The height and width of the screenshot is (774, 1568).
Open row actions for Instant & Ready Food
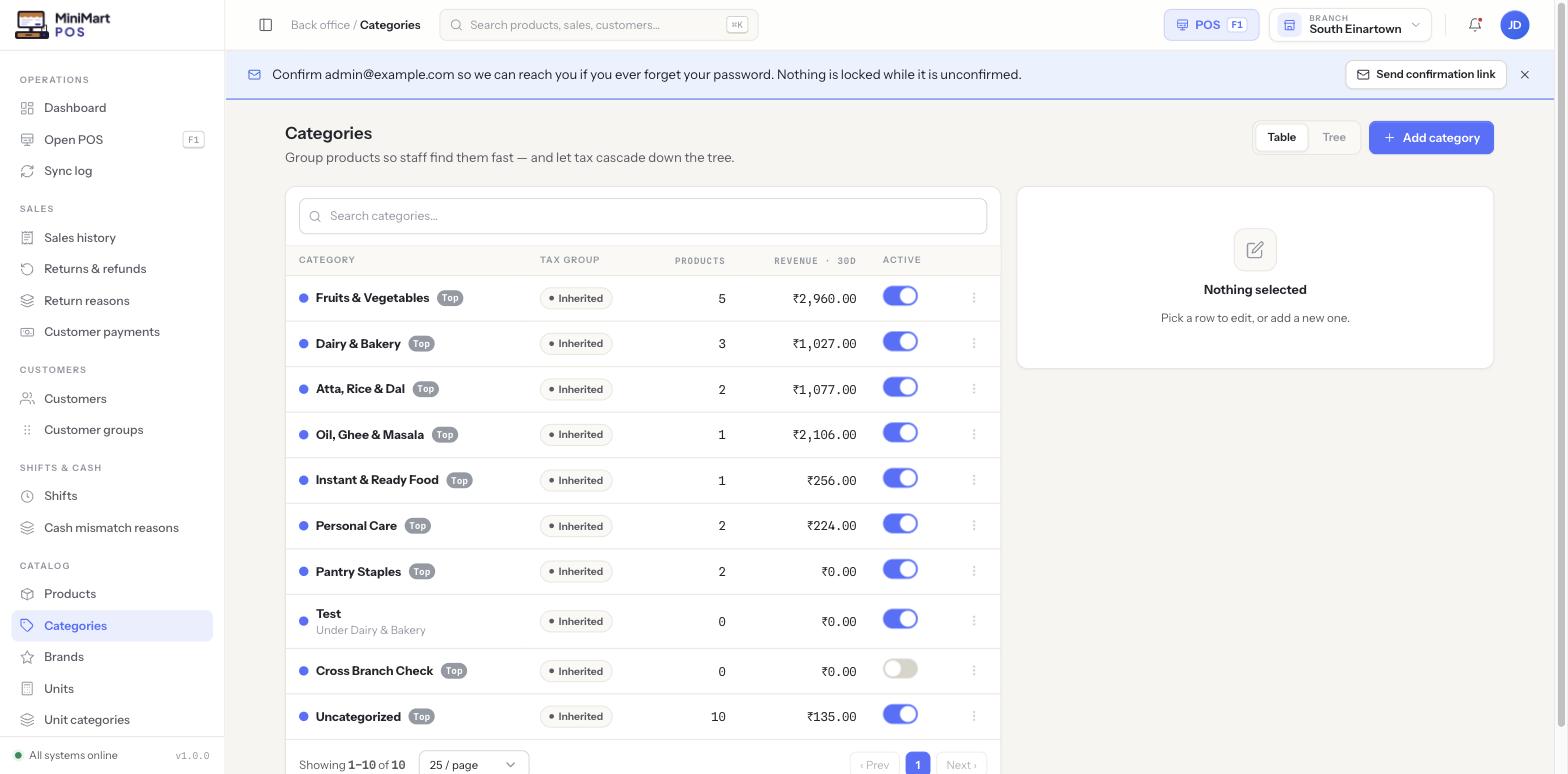pyautogui.click(x=974, y=480)
